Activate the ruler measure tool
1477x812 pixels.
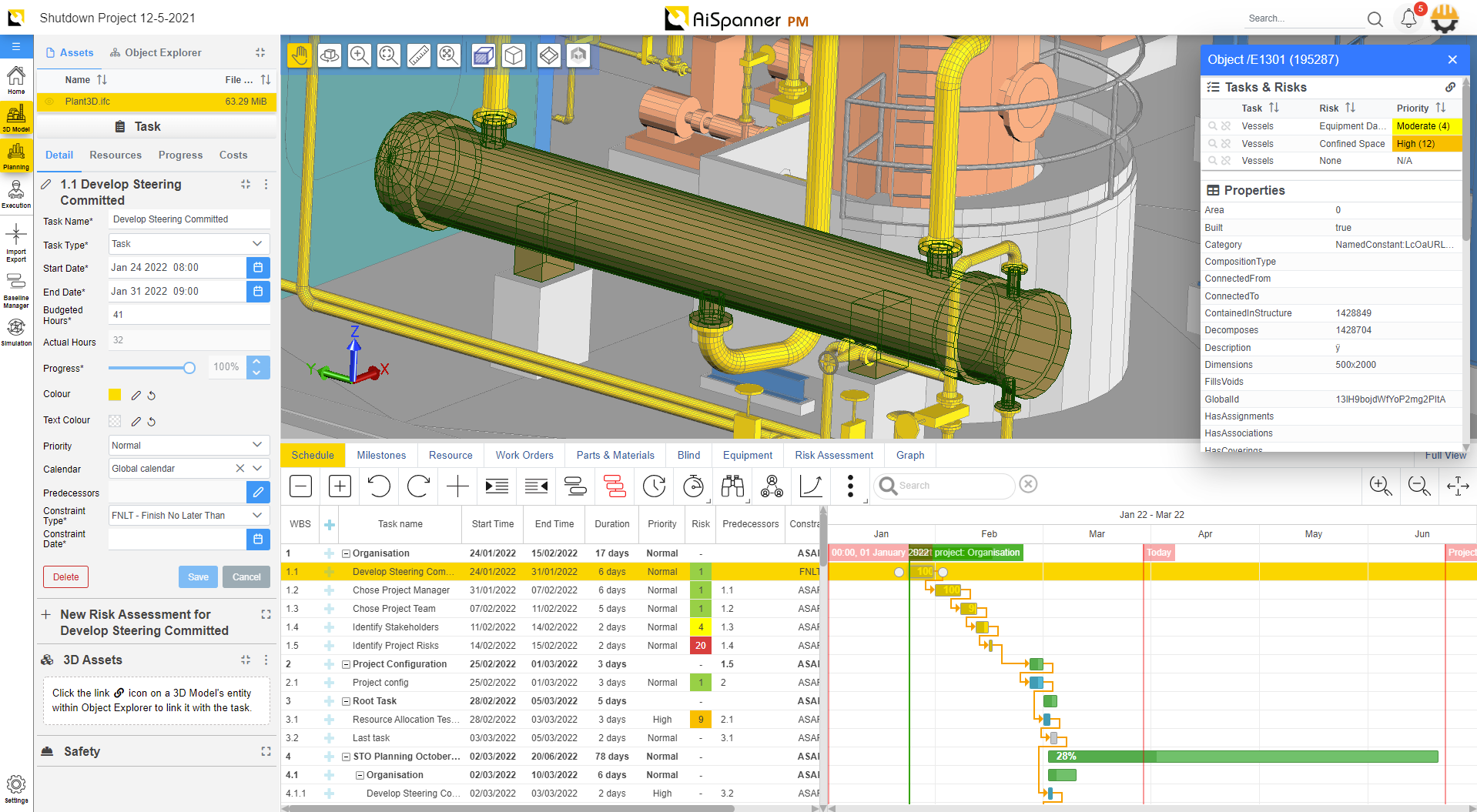click(418, 55)
